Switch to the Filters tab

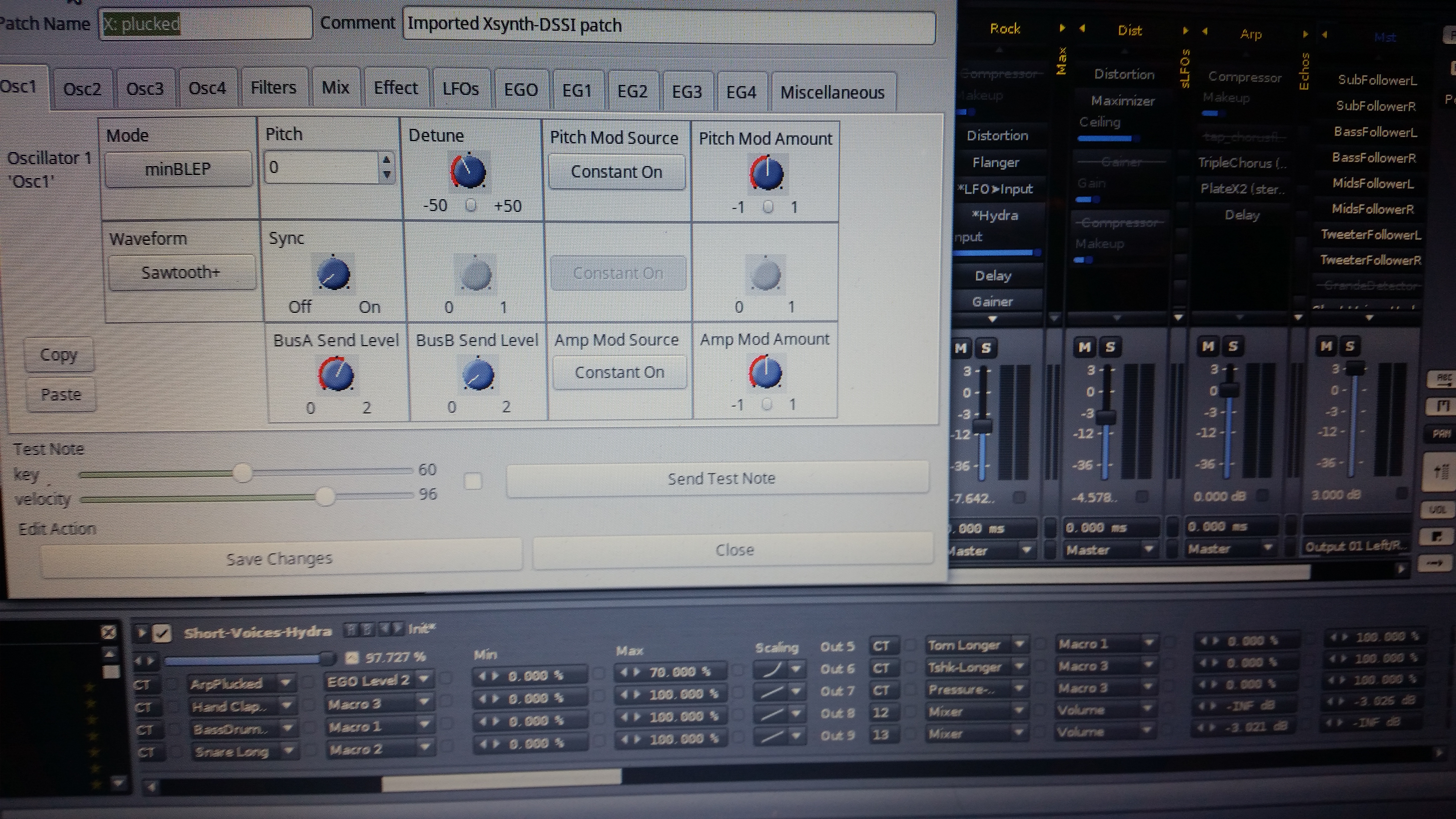tap(273, 88)
